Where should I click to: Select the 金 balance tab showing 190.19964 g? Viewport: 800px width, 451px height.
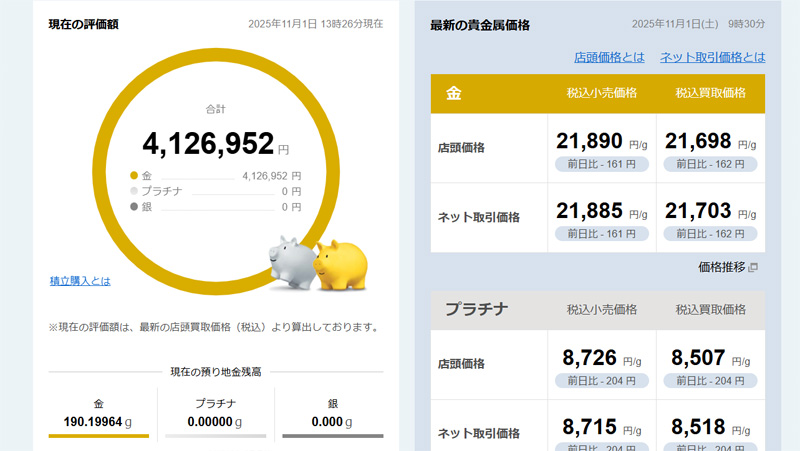(x=99, y=413)
